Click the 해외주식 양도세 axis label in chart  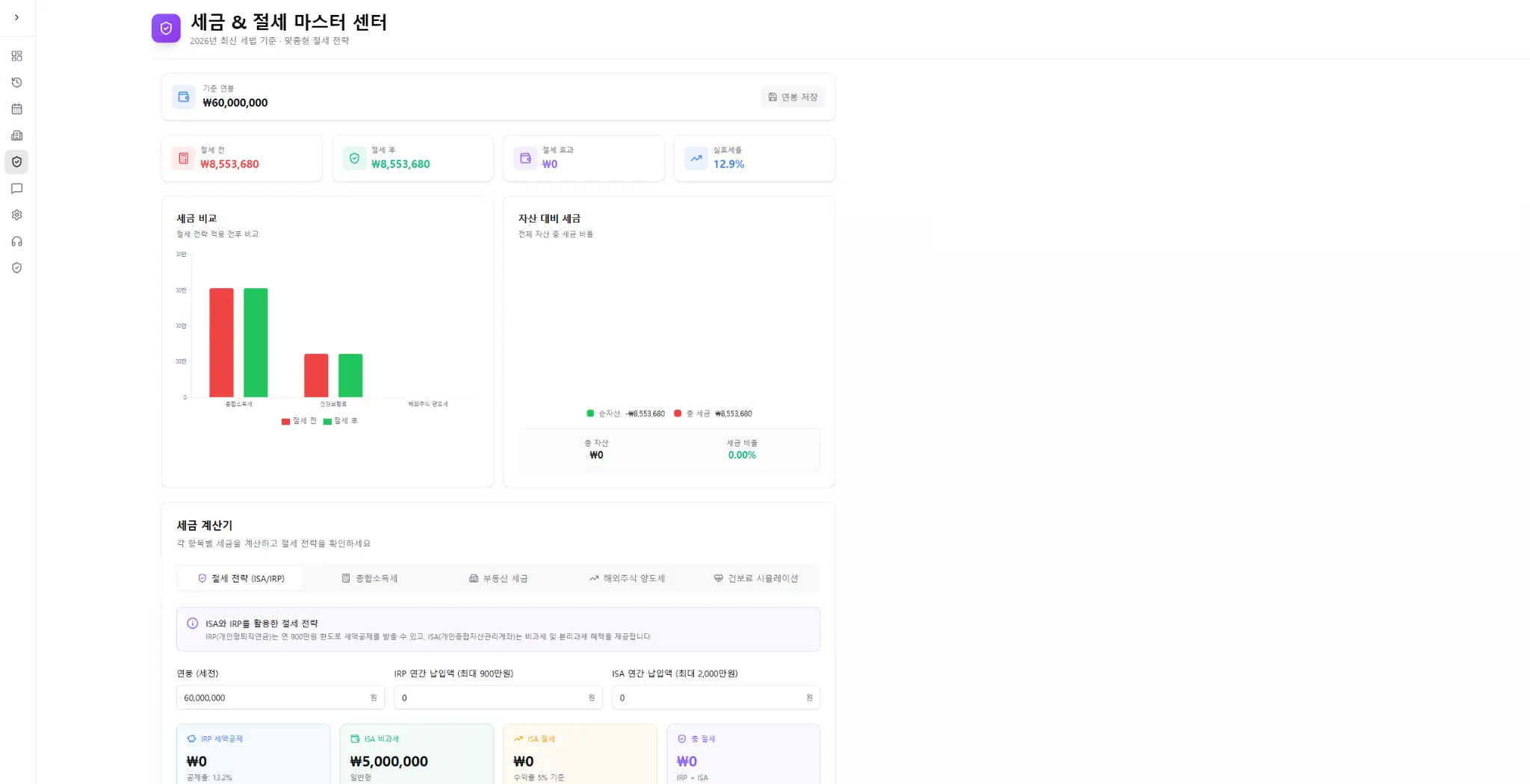pos(428,404)
